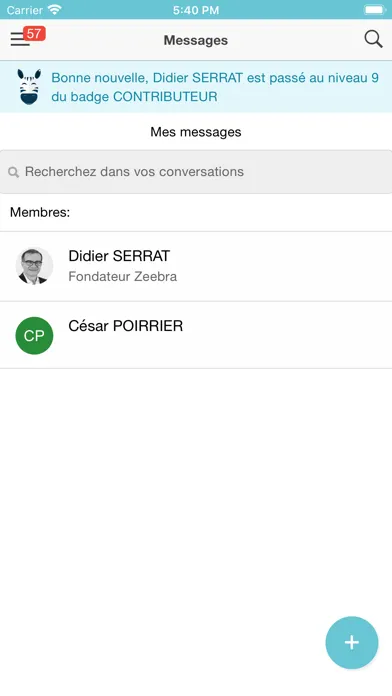The height and width of the screenshot is (696, 392).
Task: Open the hamburger menu icon
Action: click(20, 40)
